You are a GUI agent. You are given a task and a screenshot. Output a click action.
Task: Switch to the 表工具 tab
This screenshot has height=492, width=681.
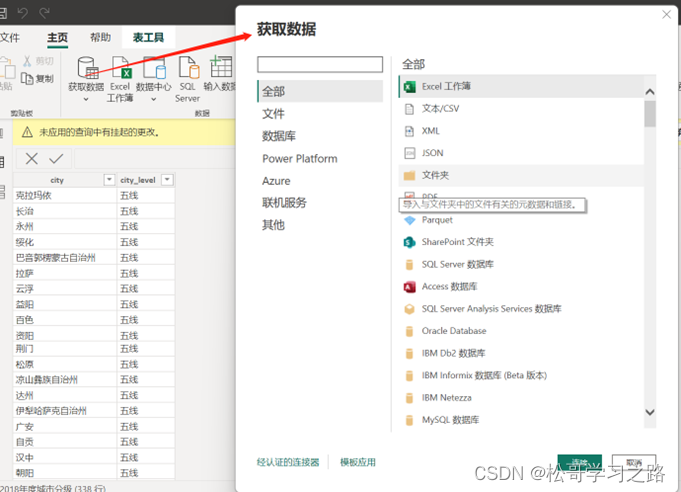coord(149,38)
